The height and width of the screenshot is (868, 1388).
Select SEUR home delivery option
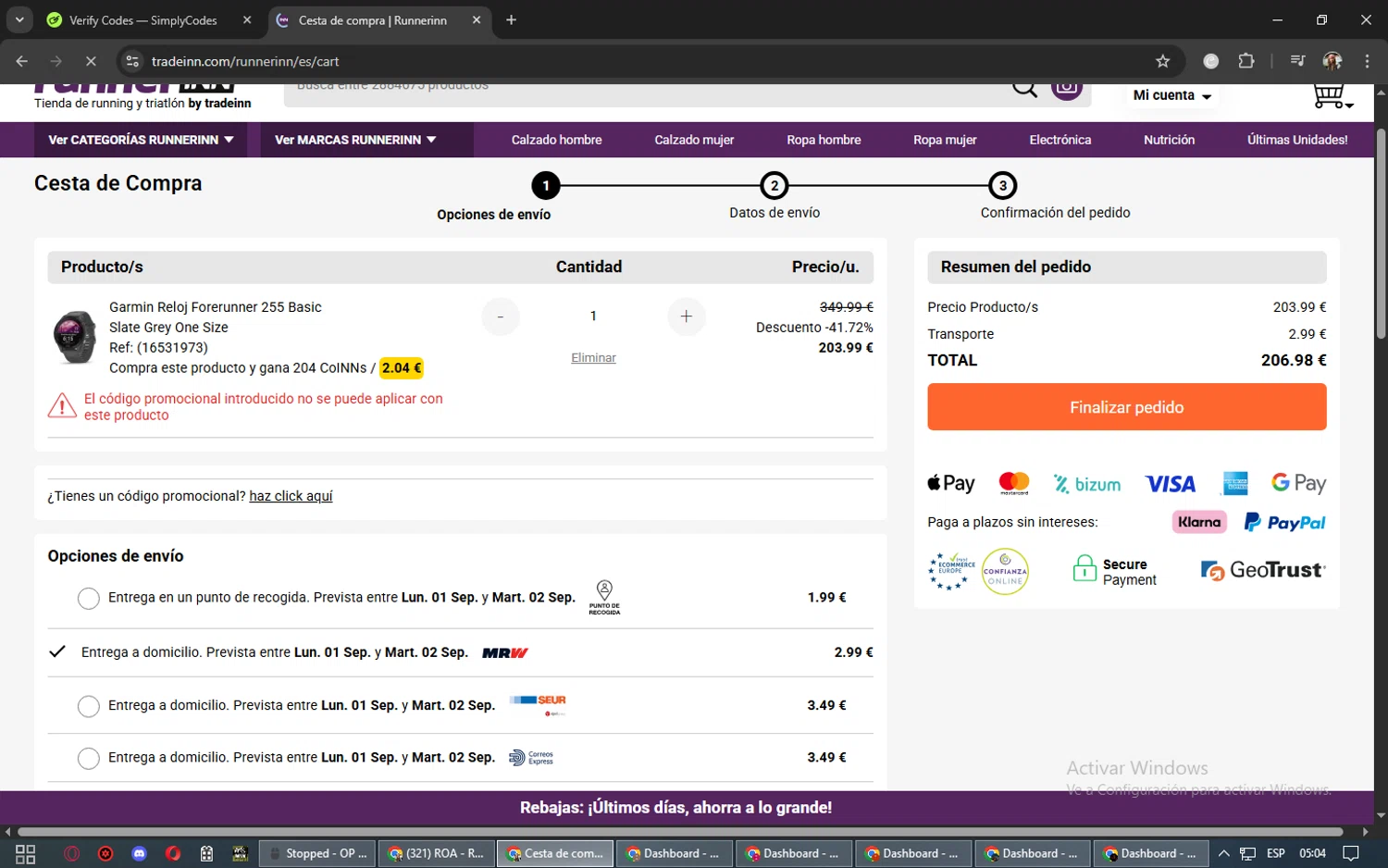pos(89,707)
